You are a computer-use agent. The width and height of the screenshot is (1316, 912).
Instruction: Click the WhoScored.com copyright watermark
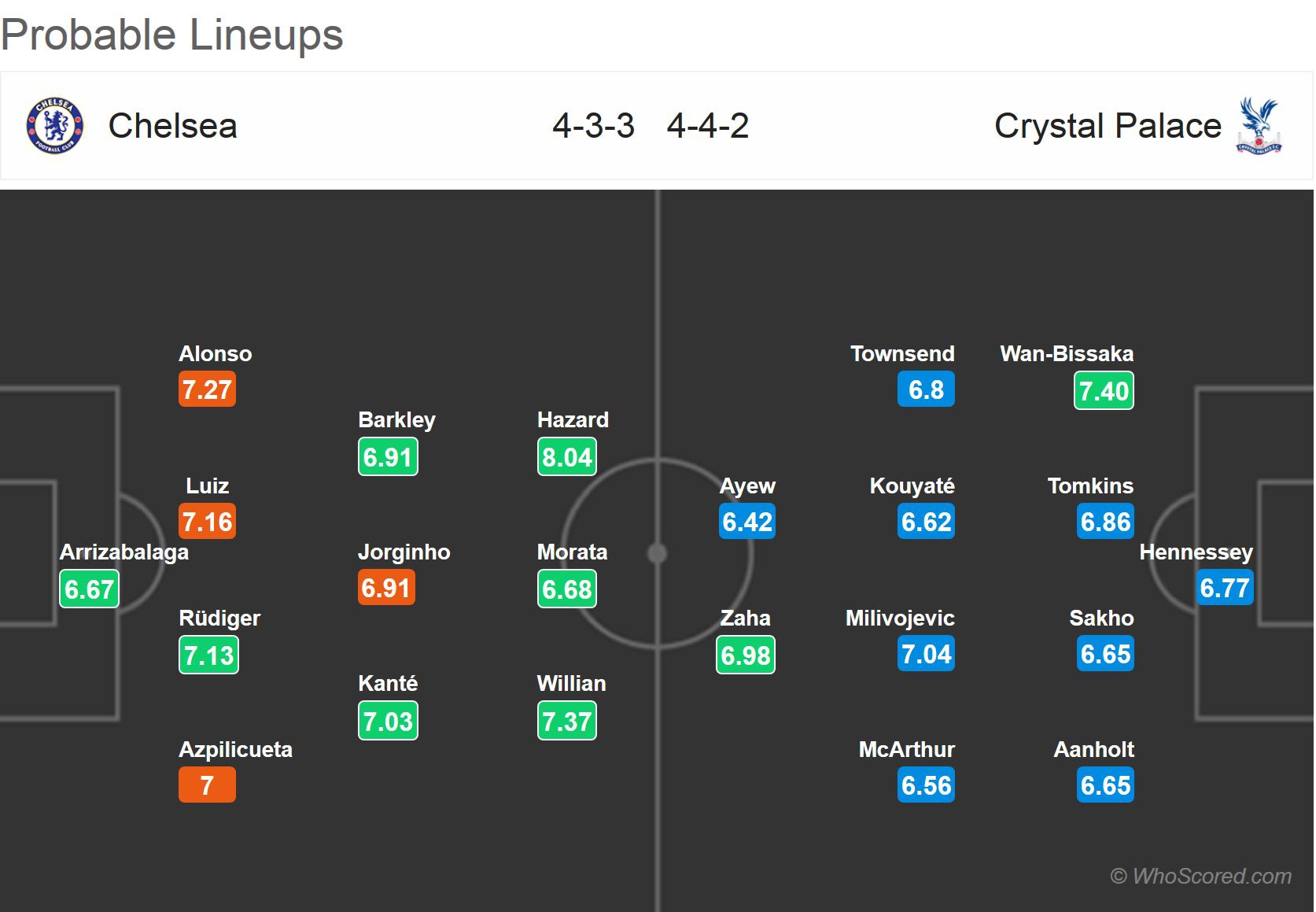tap(1200, 876)
